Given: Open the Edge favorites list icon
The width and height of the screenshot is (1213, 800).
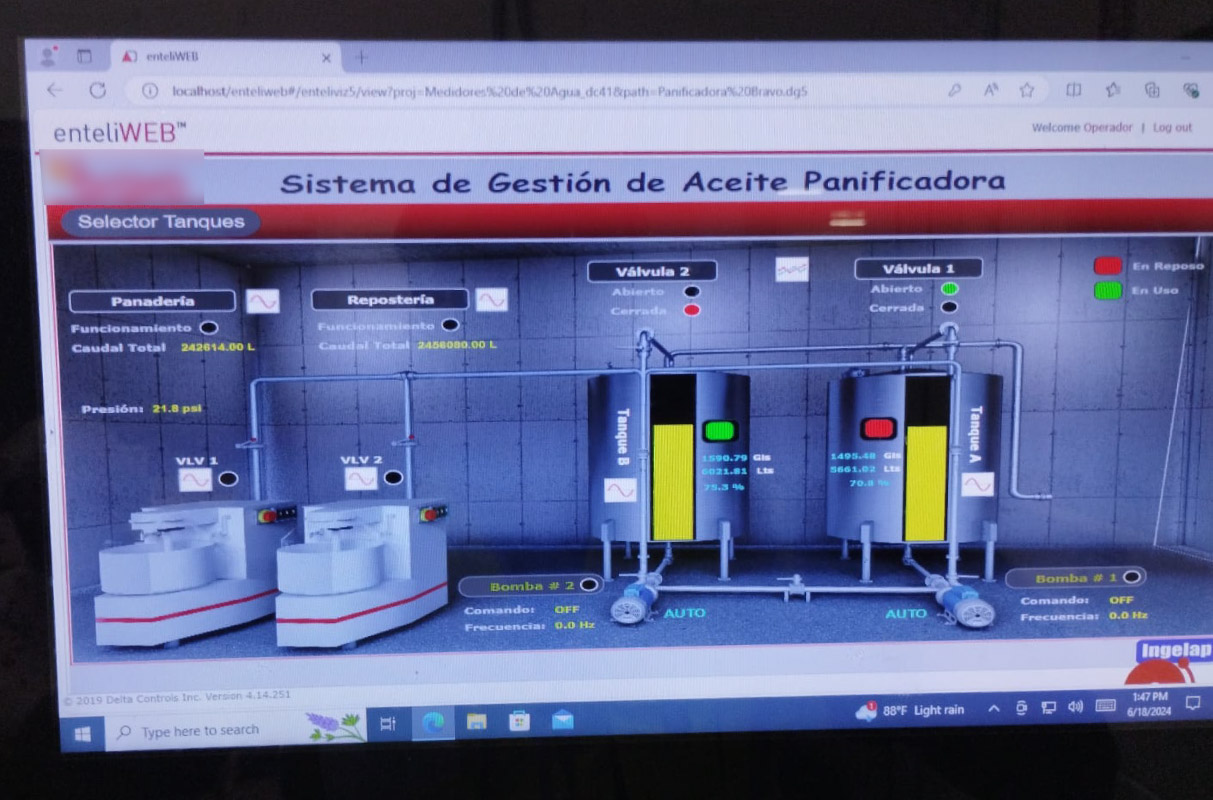Looking at the screenshot, I should pyautogui.click(x=1113, y=90).
